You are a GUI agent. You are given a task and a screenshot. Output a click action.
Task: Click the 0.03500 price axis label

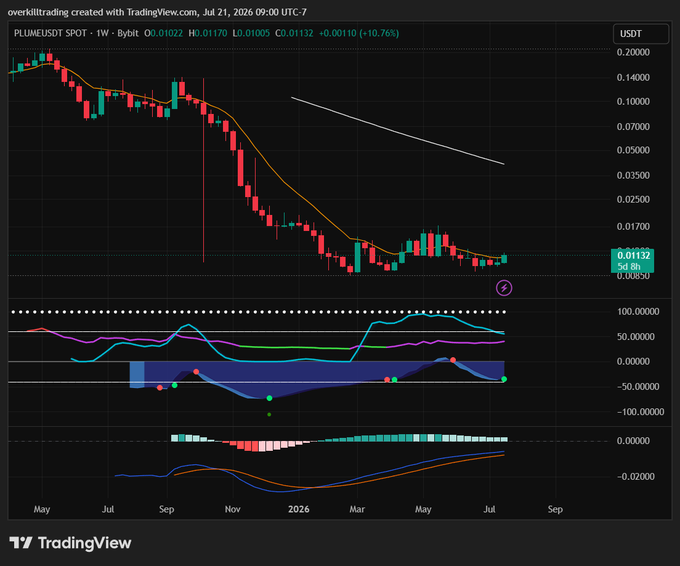[633, 175]
